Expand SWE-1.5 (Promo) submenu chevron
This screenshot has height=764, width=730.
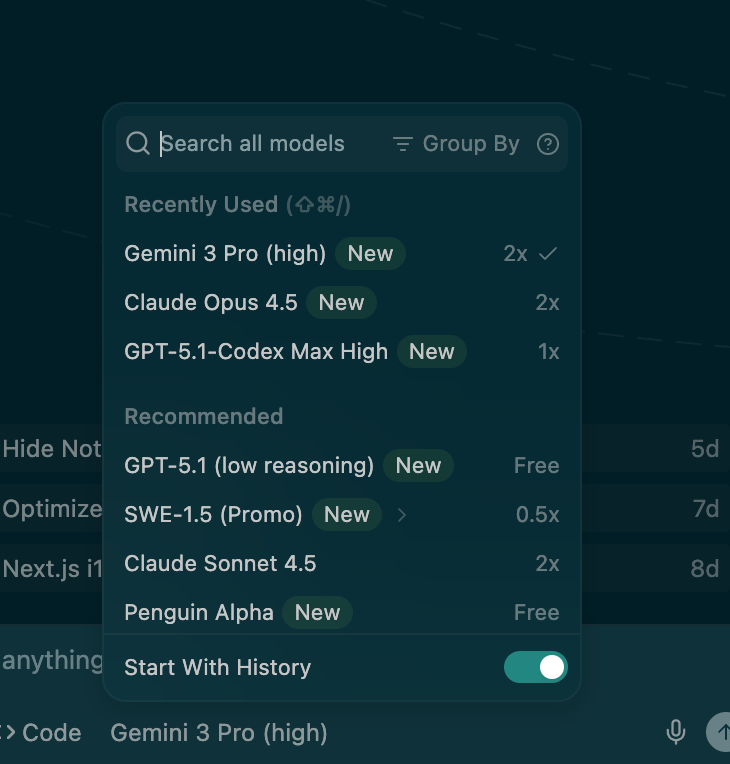[402, 515]
